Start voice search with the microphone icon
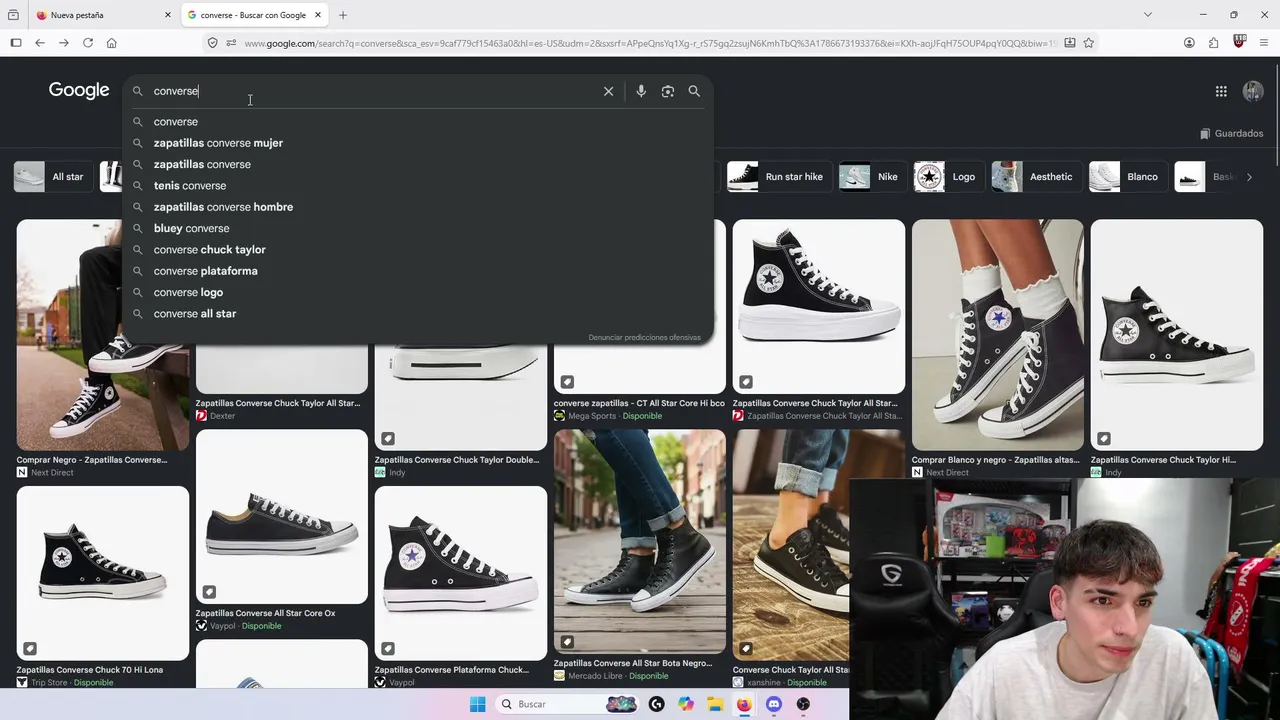The image size is (1280, 720). click(x=641, y=91)
